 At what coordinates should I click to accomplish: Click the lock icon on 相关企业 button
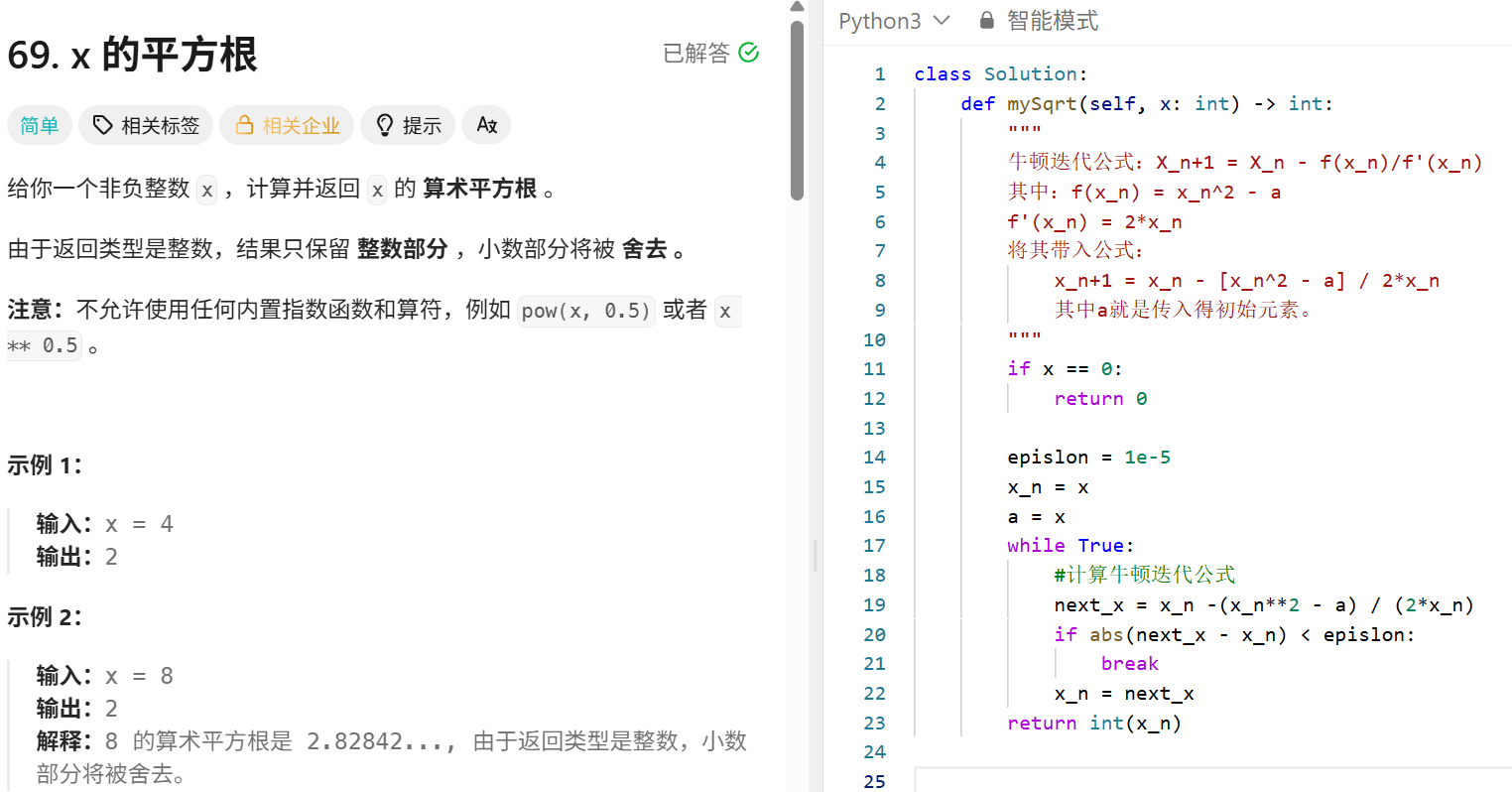(245, 125)
